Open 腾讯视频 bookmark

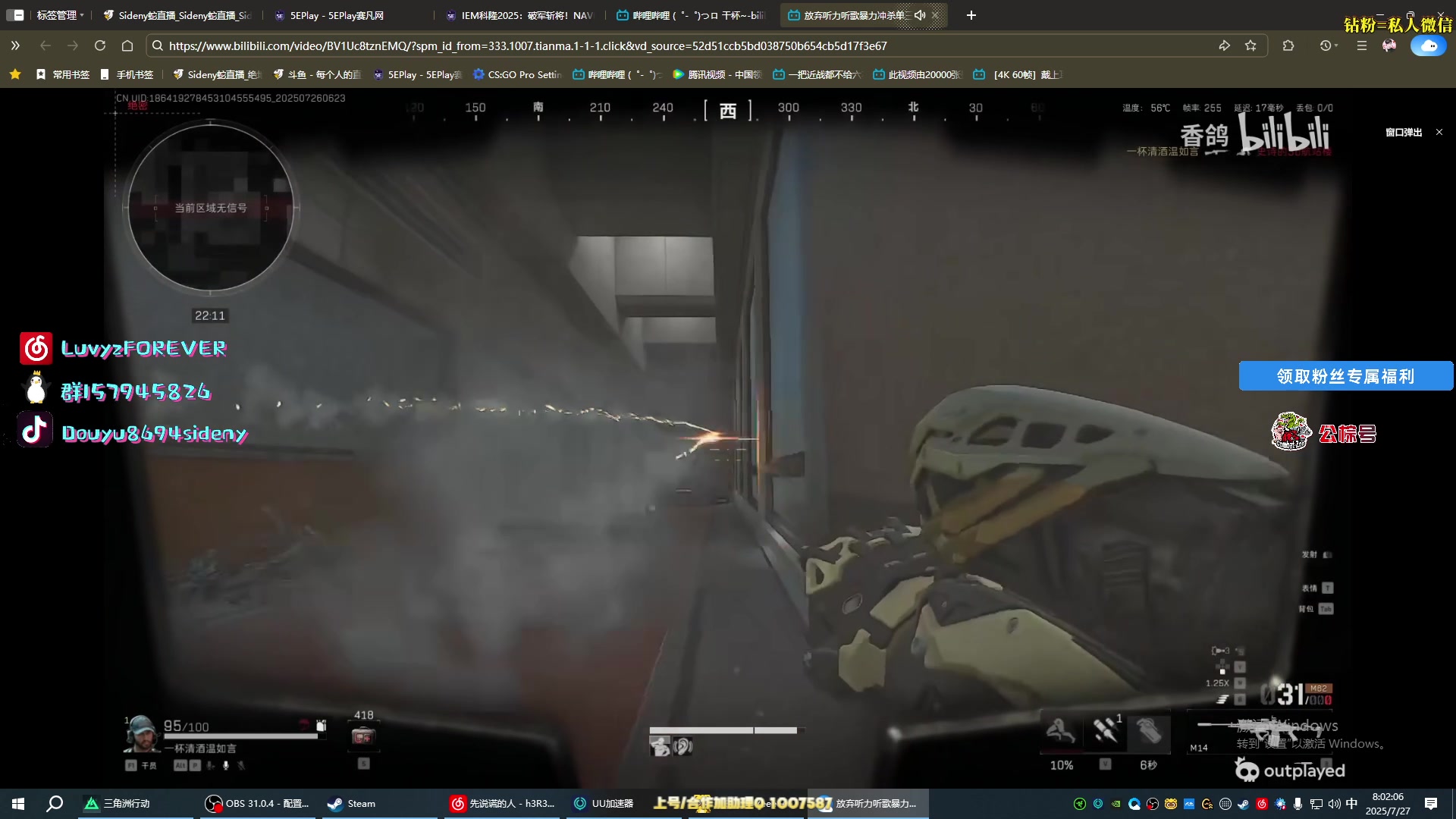click(x=717, y=74)
